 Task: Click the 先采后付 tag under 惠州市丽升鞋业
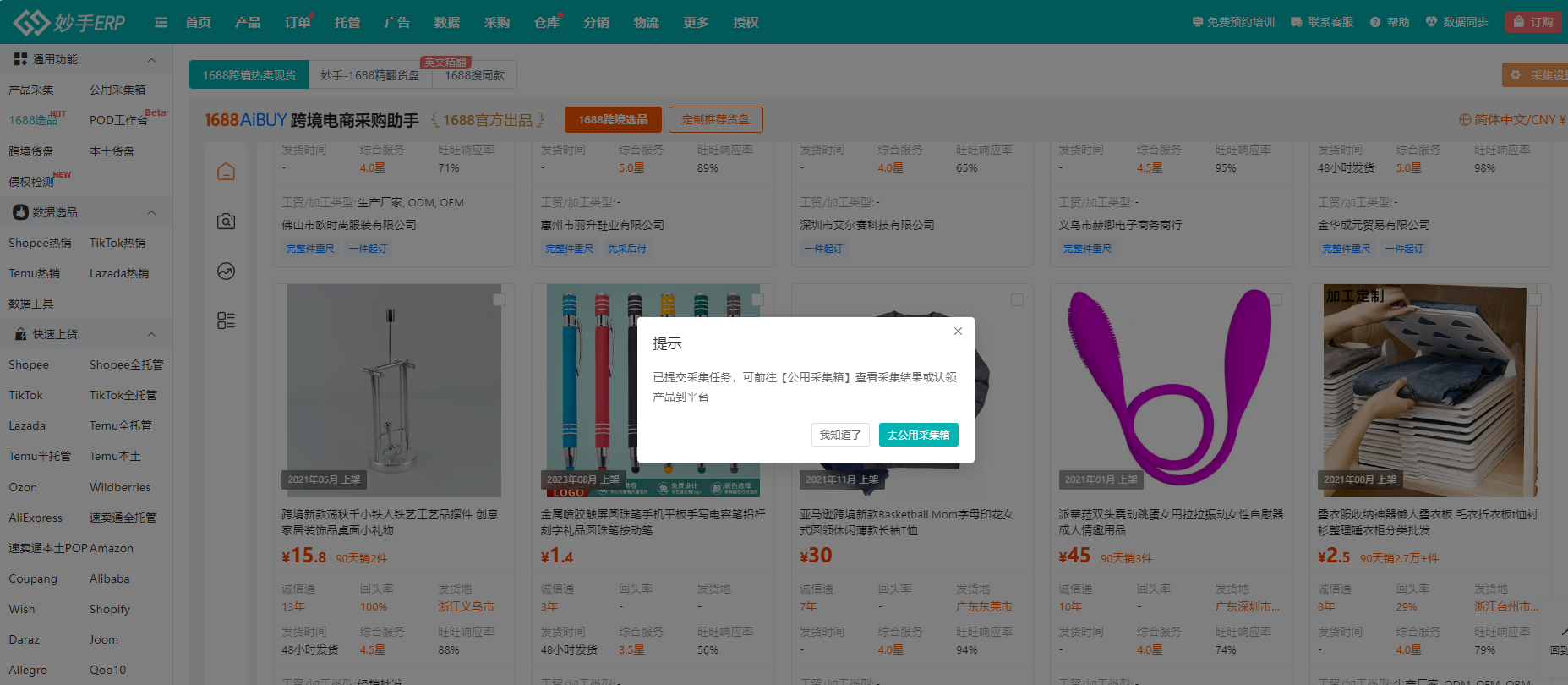pyautogui.click(x=626, y=249)
